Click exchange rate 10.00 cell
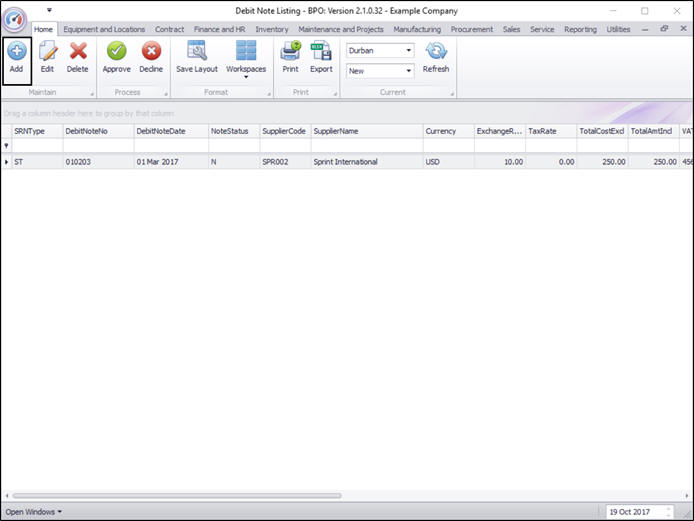 click(x=500, y=162)
